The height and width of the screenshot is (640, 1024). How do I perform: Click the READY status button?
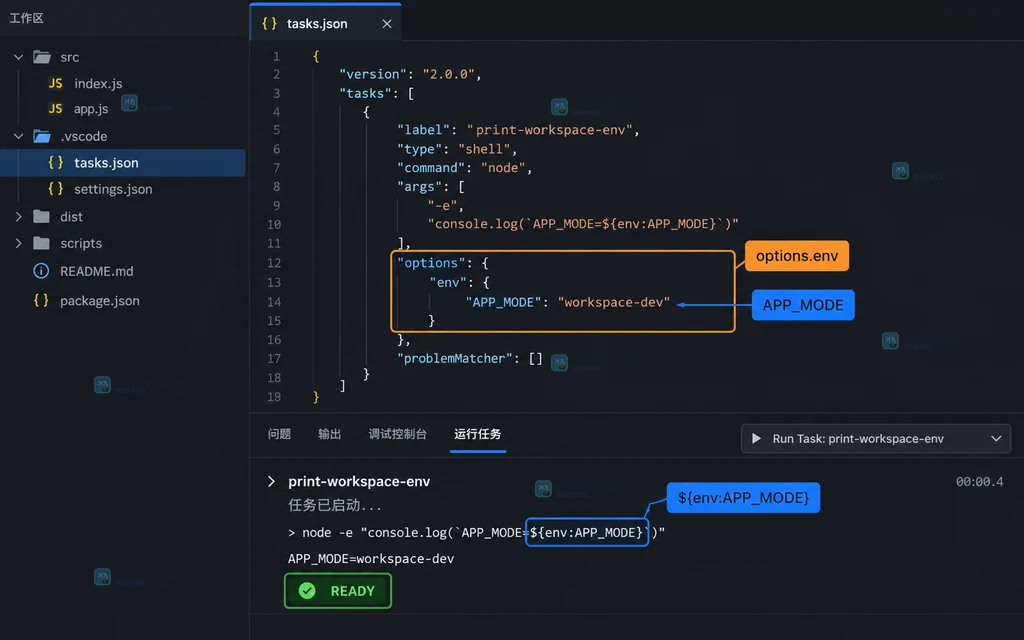(338, 590)
